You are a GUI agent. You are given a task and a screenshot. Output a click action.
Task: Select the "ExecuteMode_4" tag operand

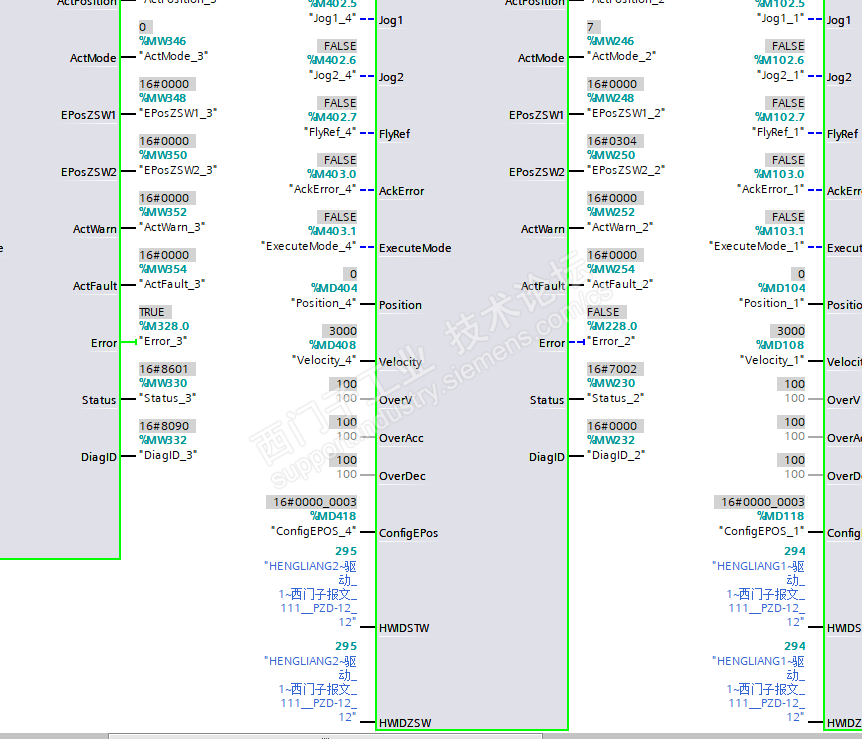(x=309, y=246)
